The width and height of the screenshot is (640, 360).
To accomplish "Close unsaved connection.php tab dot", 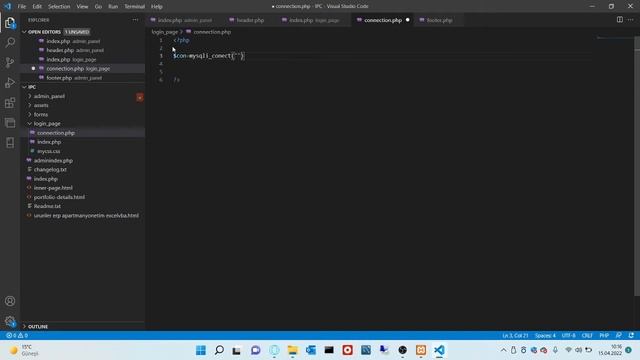I will click(407, 20).
